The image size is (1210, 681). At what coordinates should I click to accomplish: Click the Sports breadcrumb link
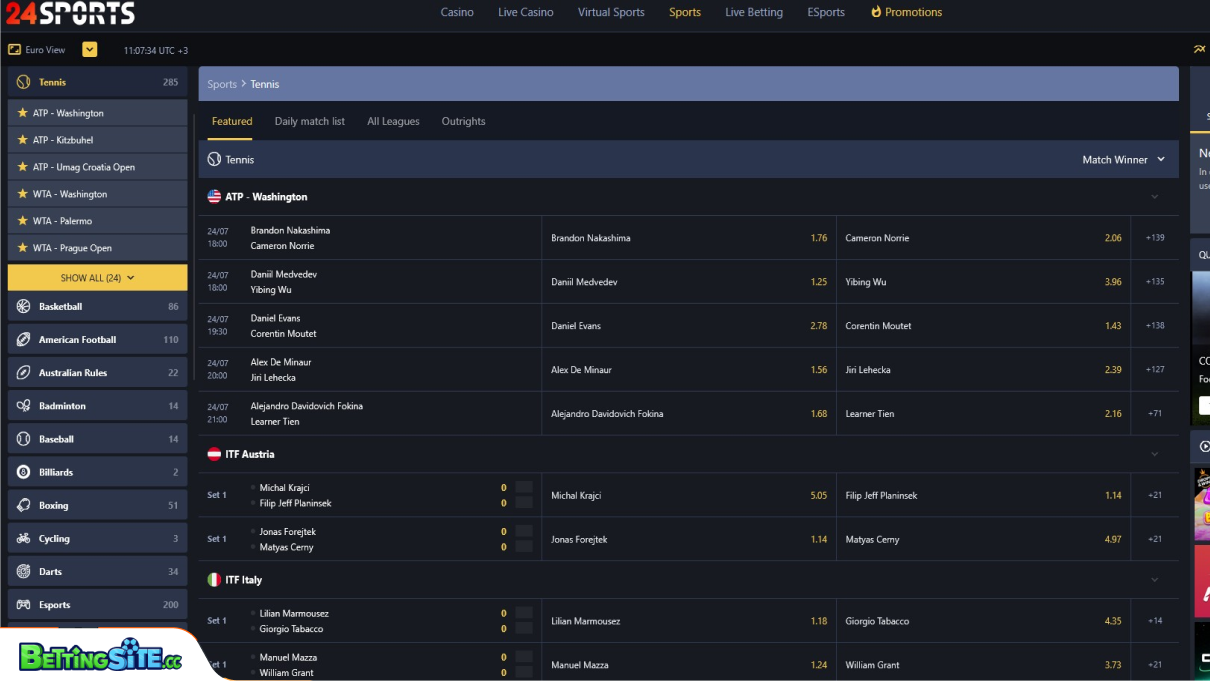tap(222, 84)
